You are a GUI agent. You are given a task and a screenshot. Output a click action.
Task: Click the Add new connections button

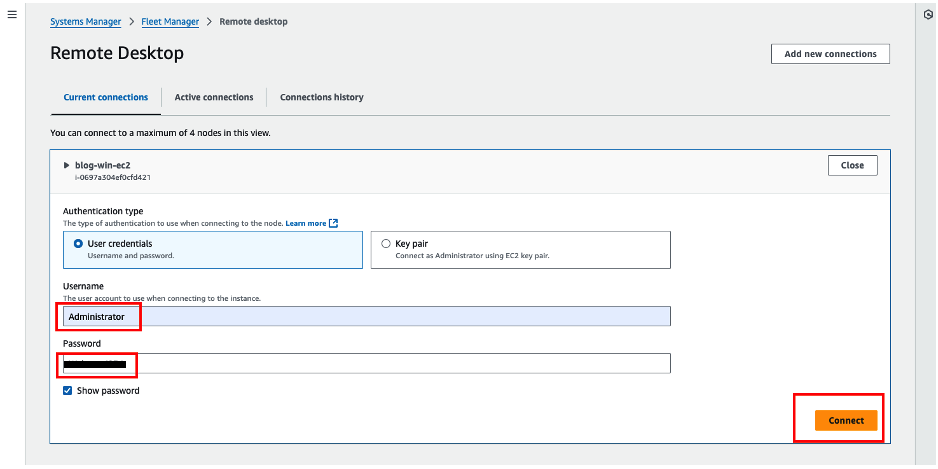(830, 54)
